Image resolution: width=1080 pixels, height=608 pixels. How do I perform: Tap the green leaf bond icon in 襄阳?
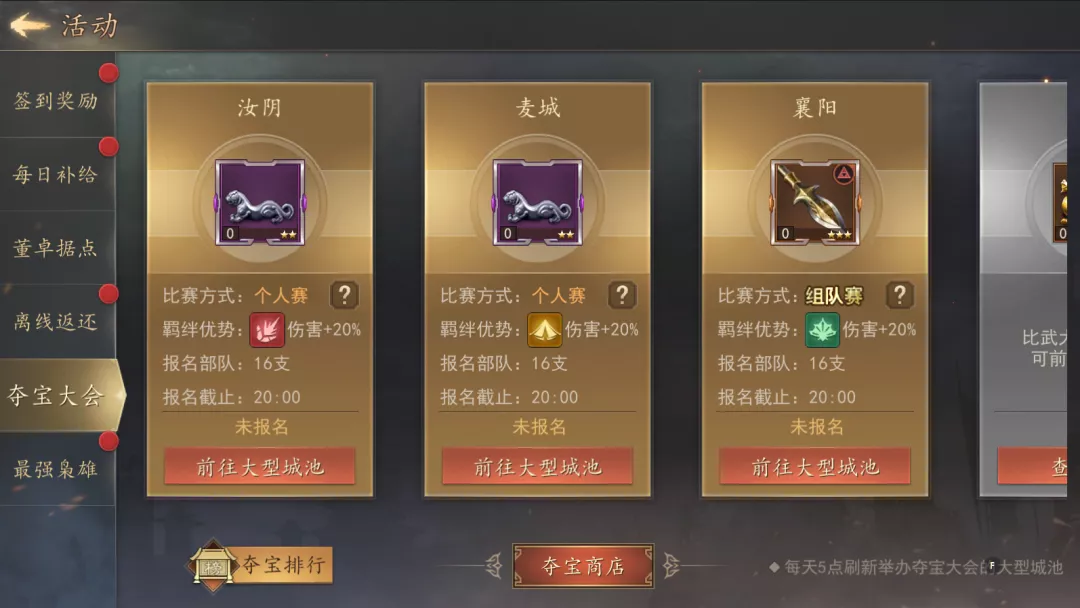[x=822, y=330]
